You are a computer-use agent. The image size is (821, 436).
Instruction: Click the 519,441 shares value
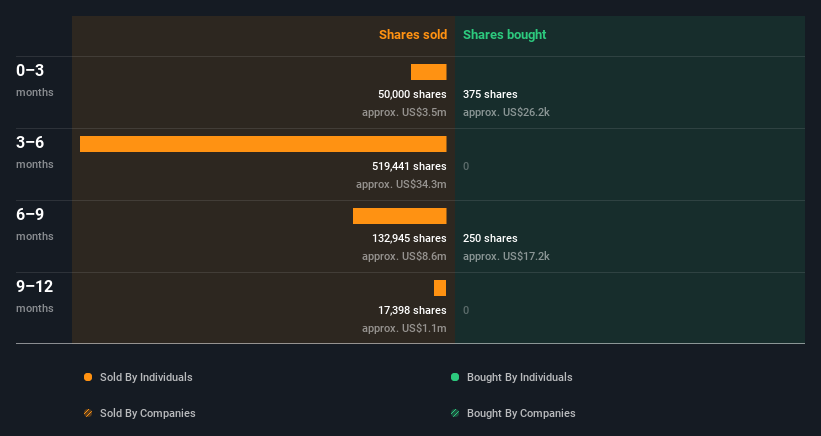pos(409,166)
